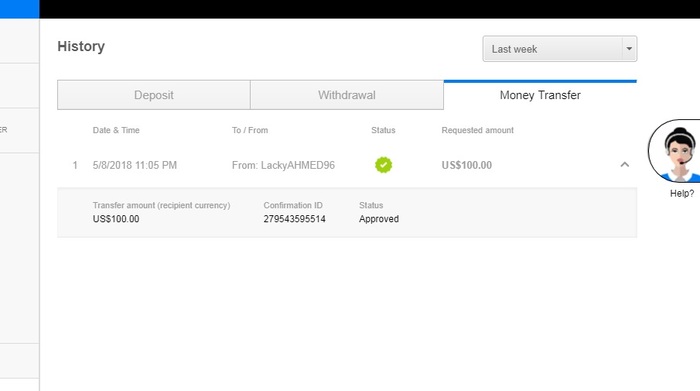Image resolution: width=700 pixels, height=391 pixels.
Task: Click the Confirmation ID label
Action: 293,205
